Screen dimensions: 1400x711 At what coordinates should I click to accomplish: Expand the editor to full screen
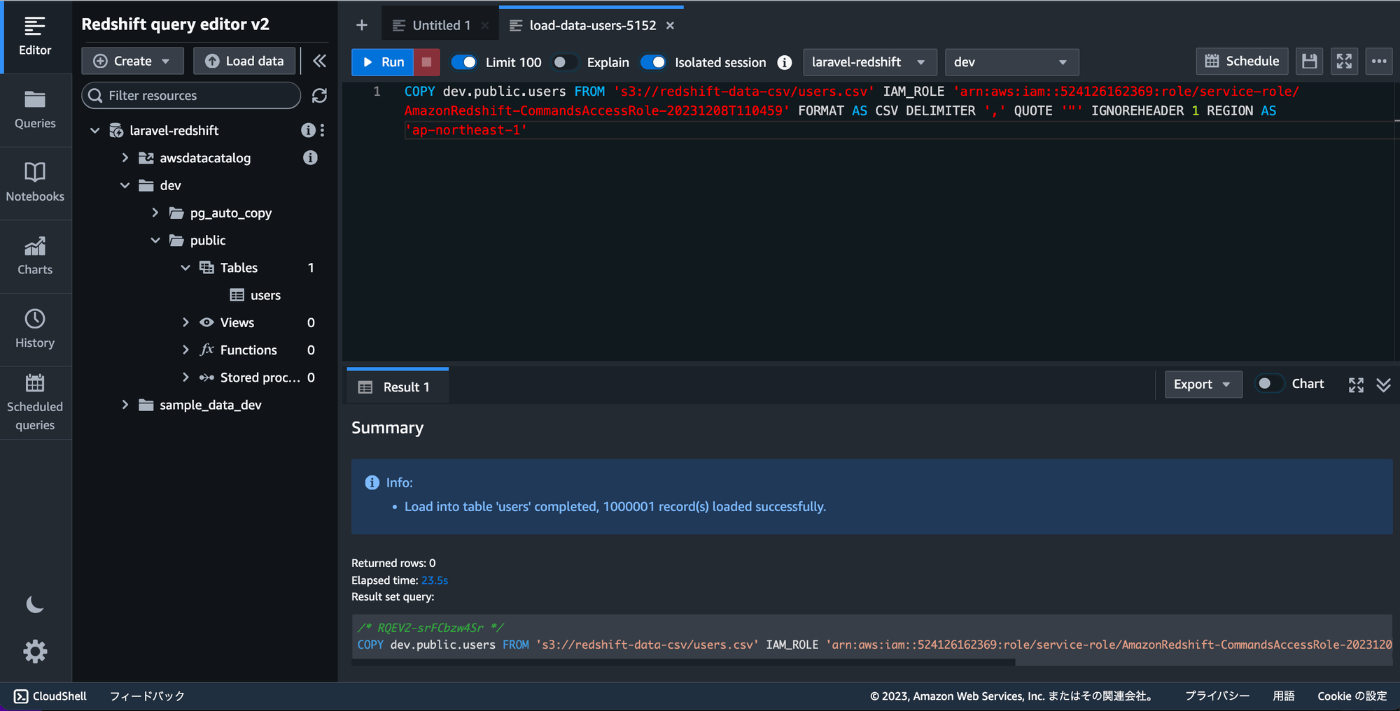click(1344, 61)
